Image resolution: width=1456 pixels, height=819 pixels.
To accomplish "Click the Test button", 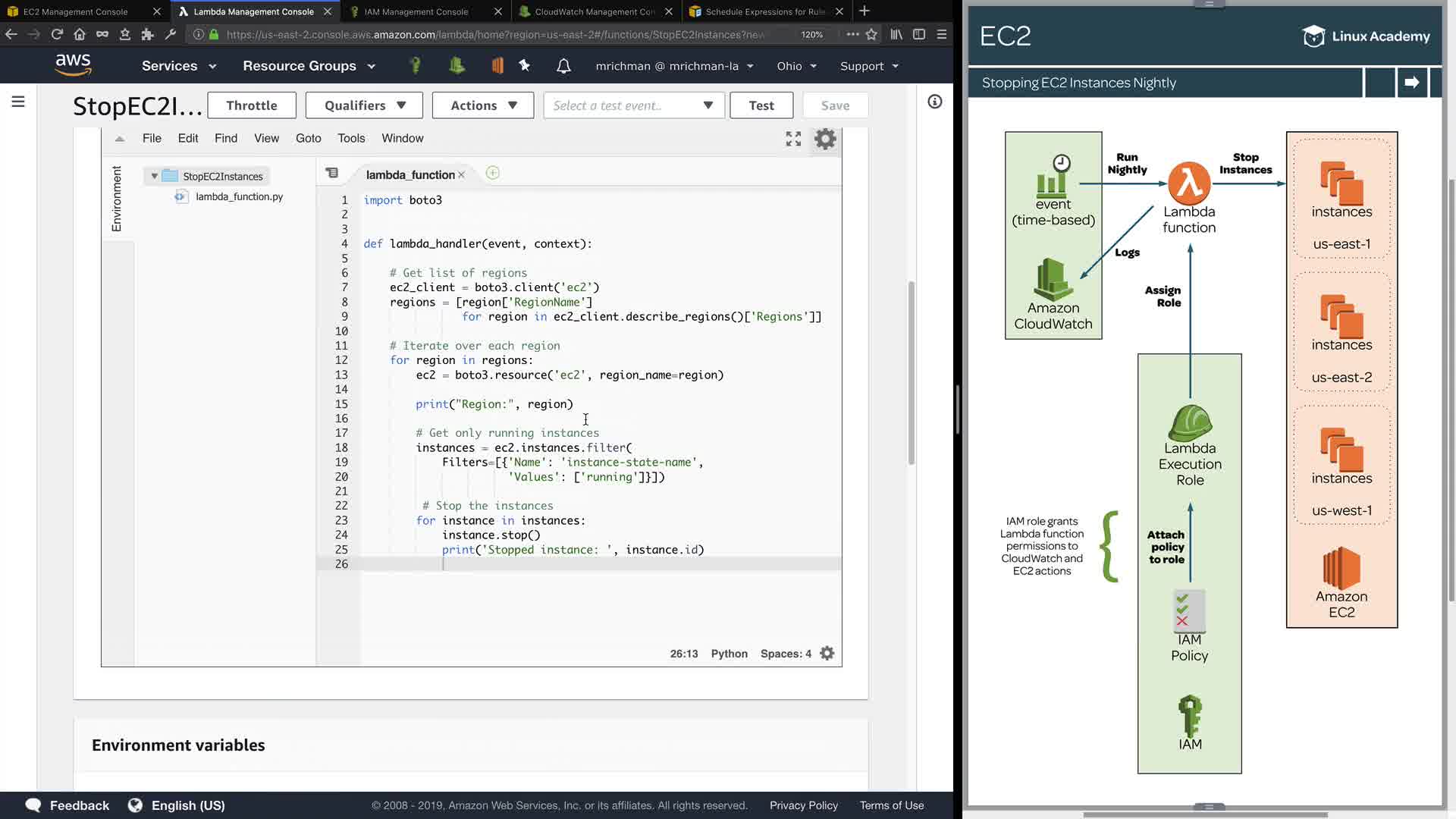I will (761, 105).
